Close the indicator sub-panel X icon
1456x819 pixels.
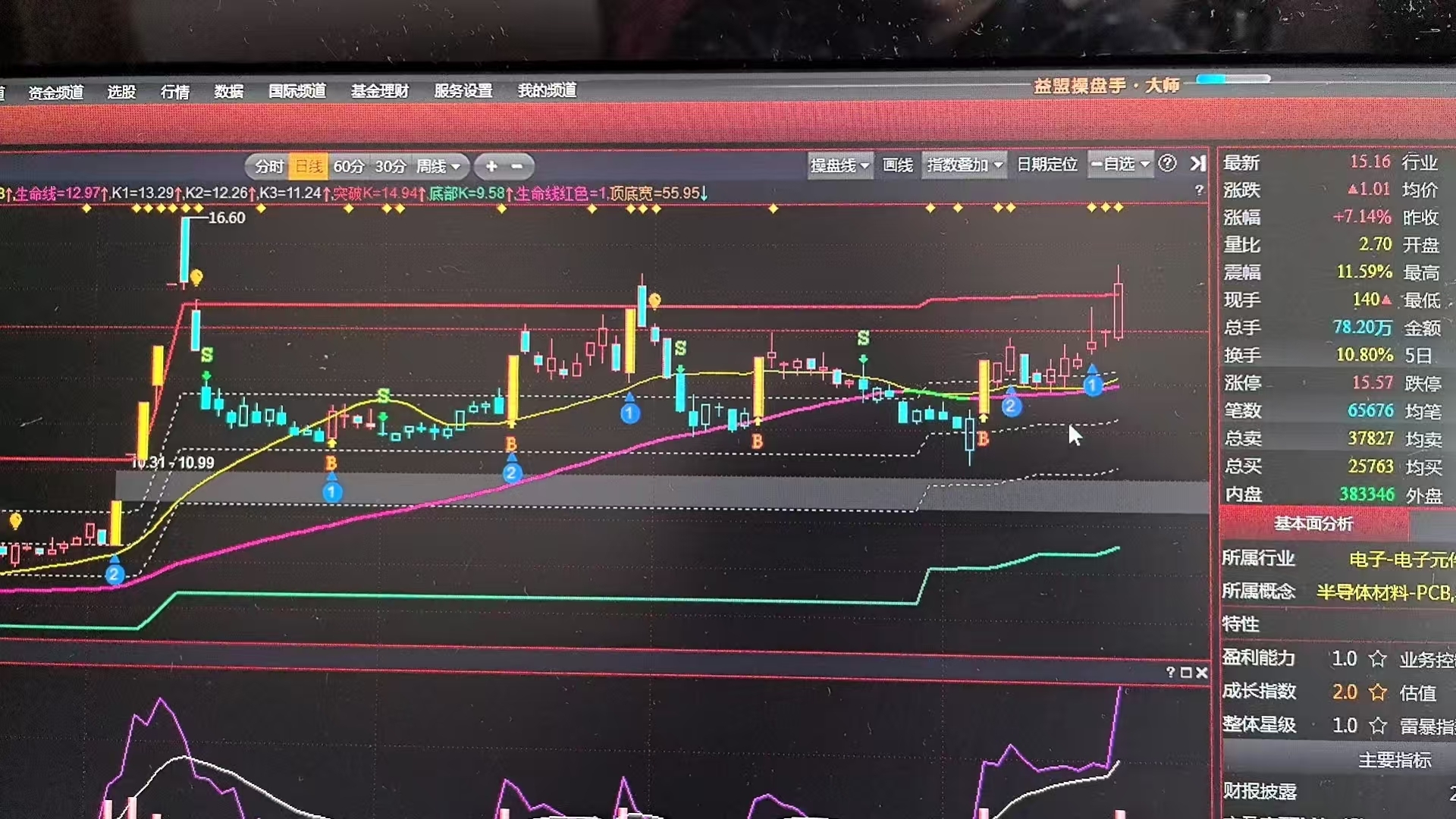pyautogui.click(x=1201, y=673)
